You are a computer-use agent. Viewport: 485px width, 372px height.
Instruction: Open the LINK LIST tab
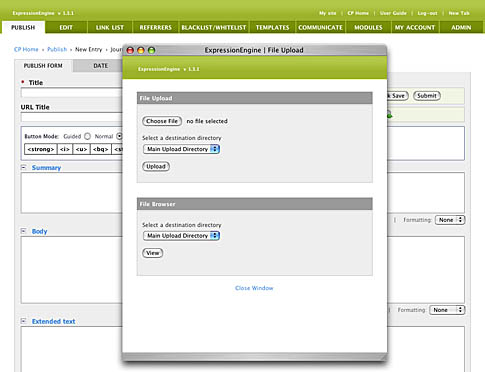(110, 27)
